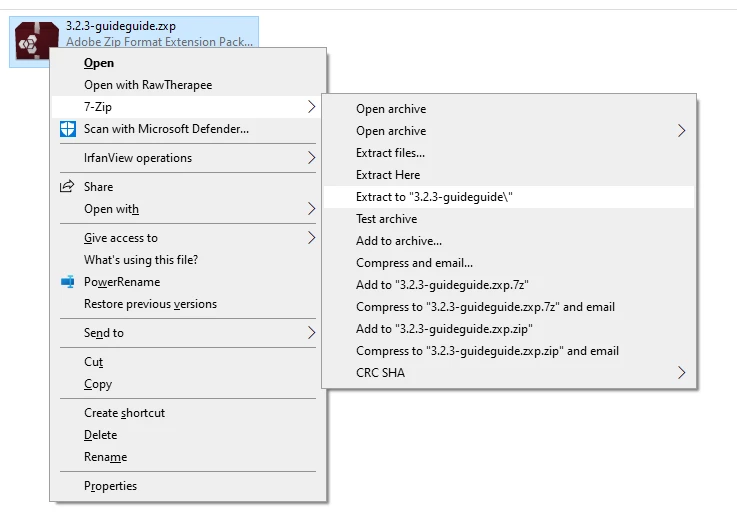737x531 pixels.
Task: Click the Microsoft Defender shield icon
Action: tap(68, 129)
